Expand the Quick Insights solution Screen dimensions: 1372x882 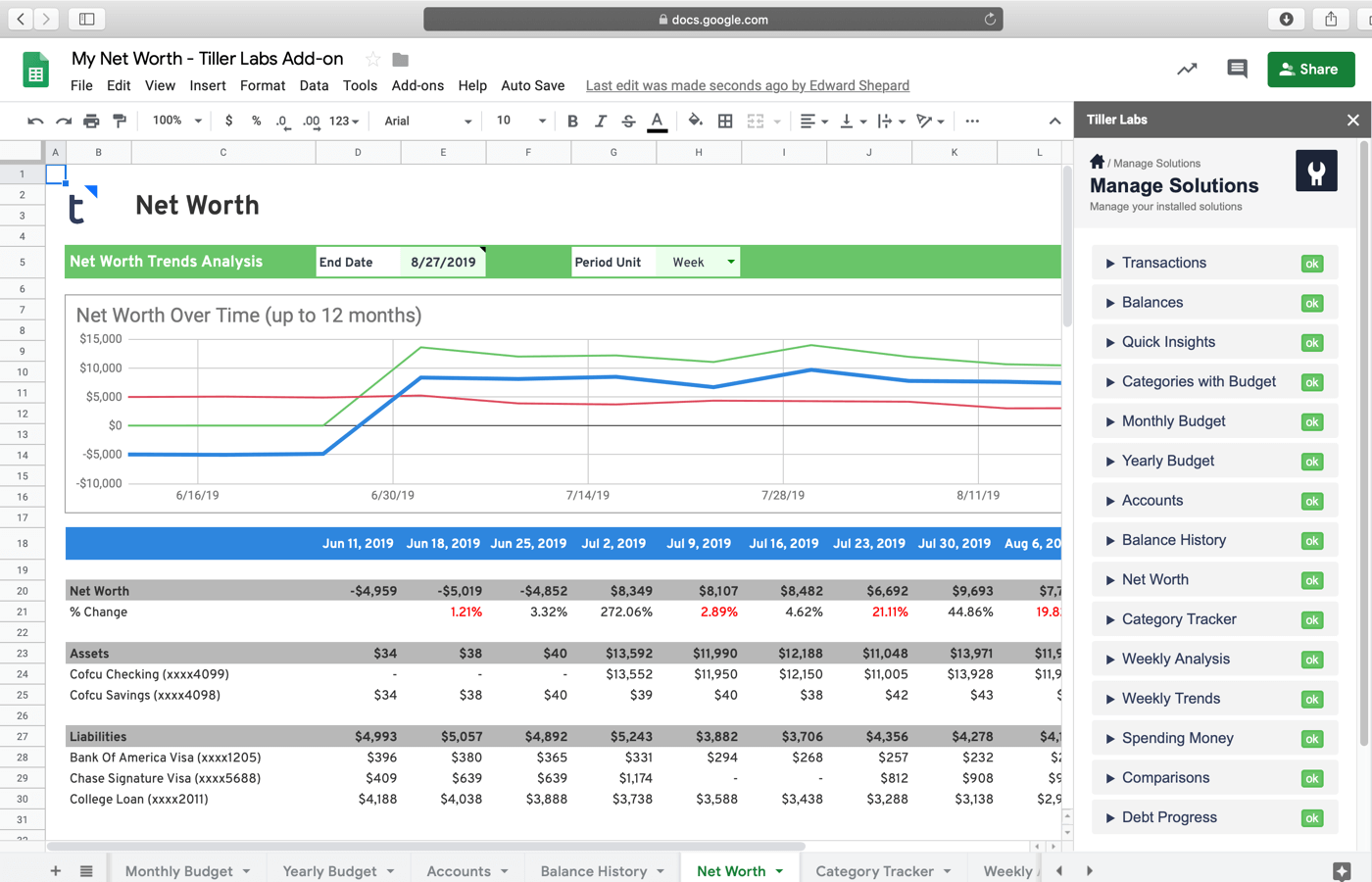click(x=1214, y=342)
